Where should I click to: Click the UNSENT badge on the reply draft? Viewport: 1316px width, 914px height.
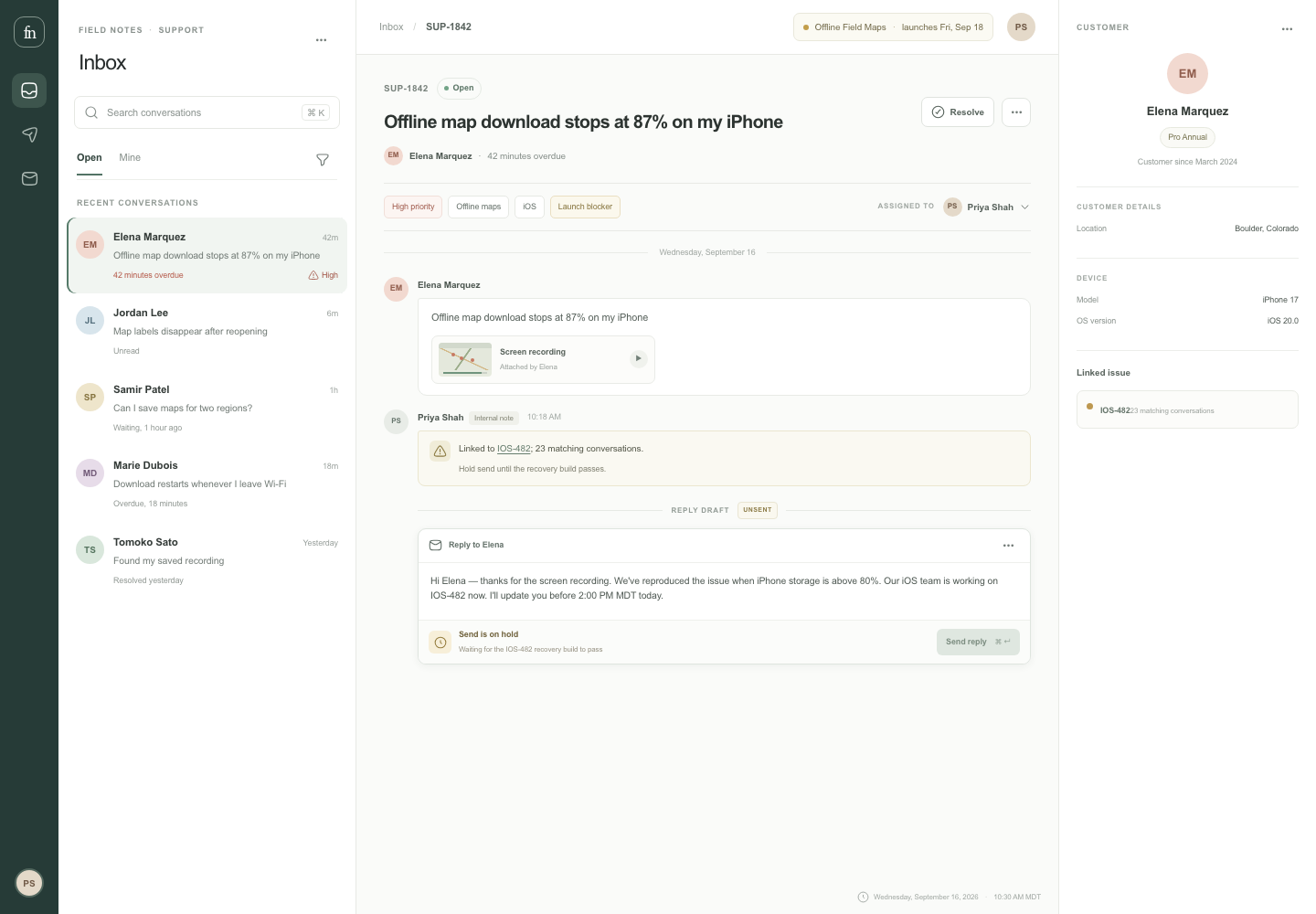pos(758,510)
